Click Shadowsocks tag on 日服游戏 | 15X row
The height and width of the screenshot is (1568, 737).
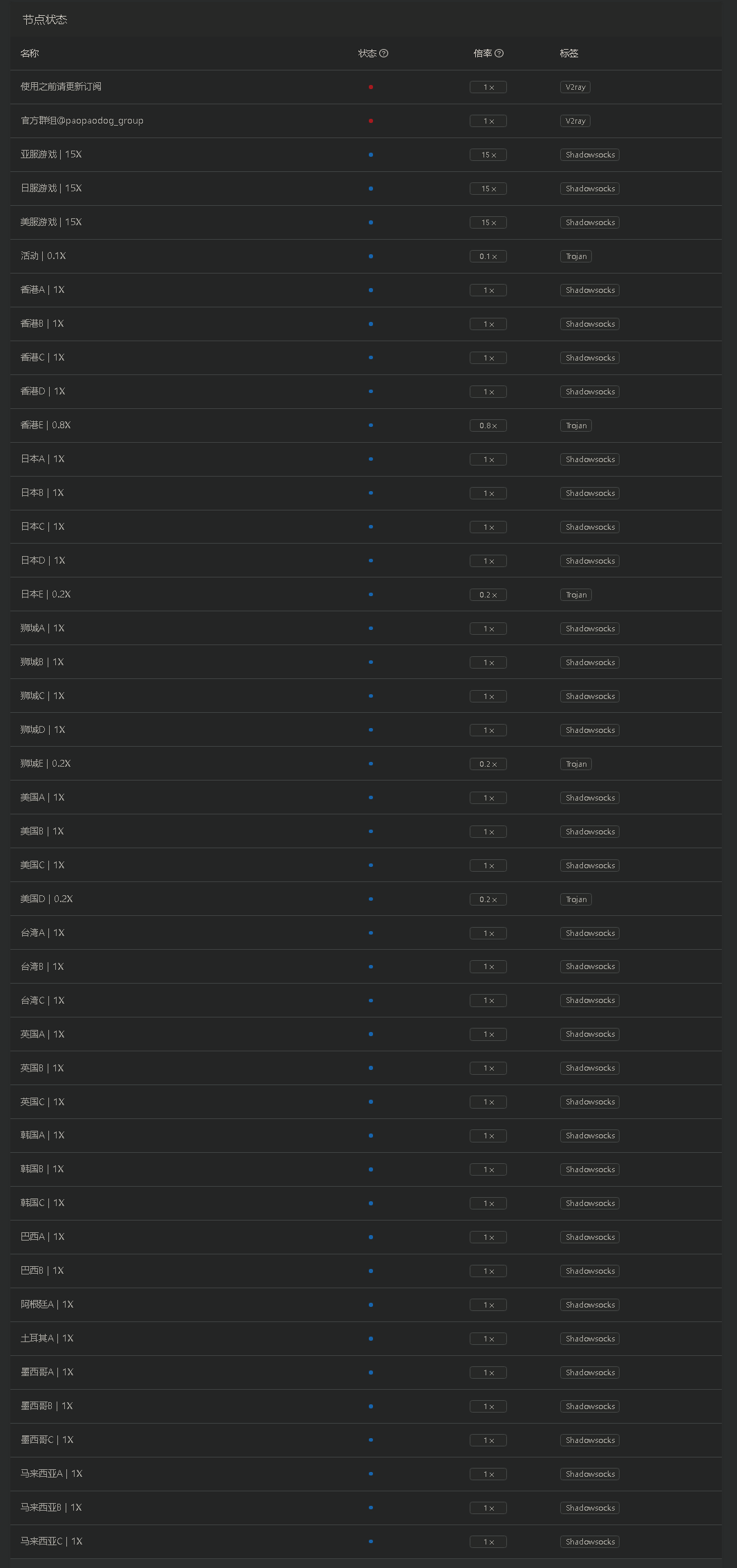(590, 189)
